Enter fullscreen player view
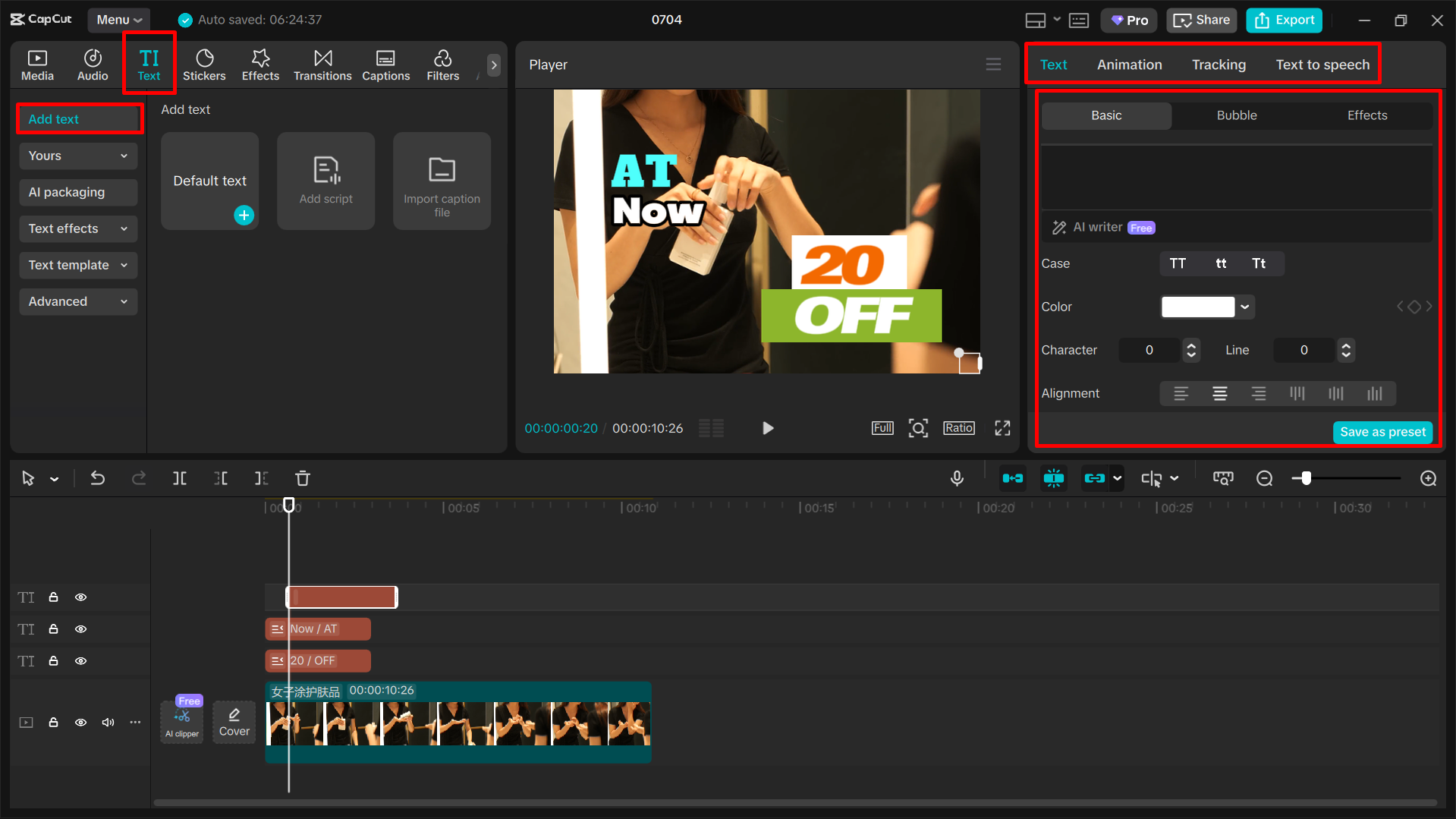This screenshot has height=819, width=1456. point(1002,428)
